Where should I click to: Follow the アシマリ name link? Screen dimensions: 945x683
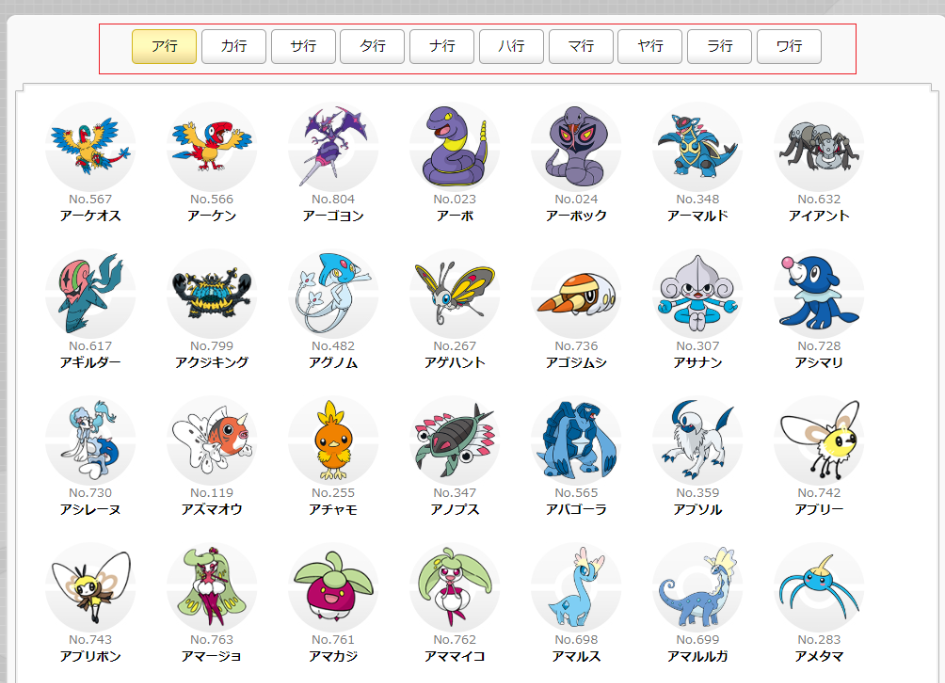(x=819, y=363)
